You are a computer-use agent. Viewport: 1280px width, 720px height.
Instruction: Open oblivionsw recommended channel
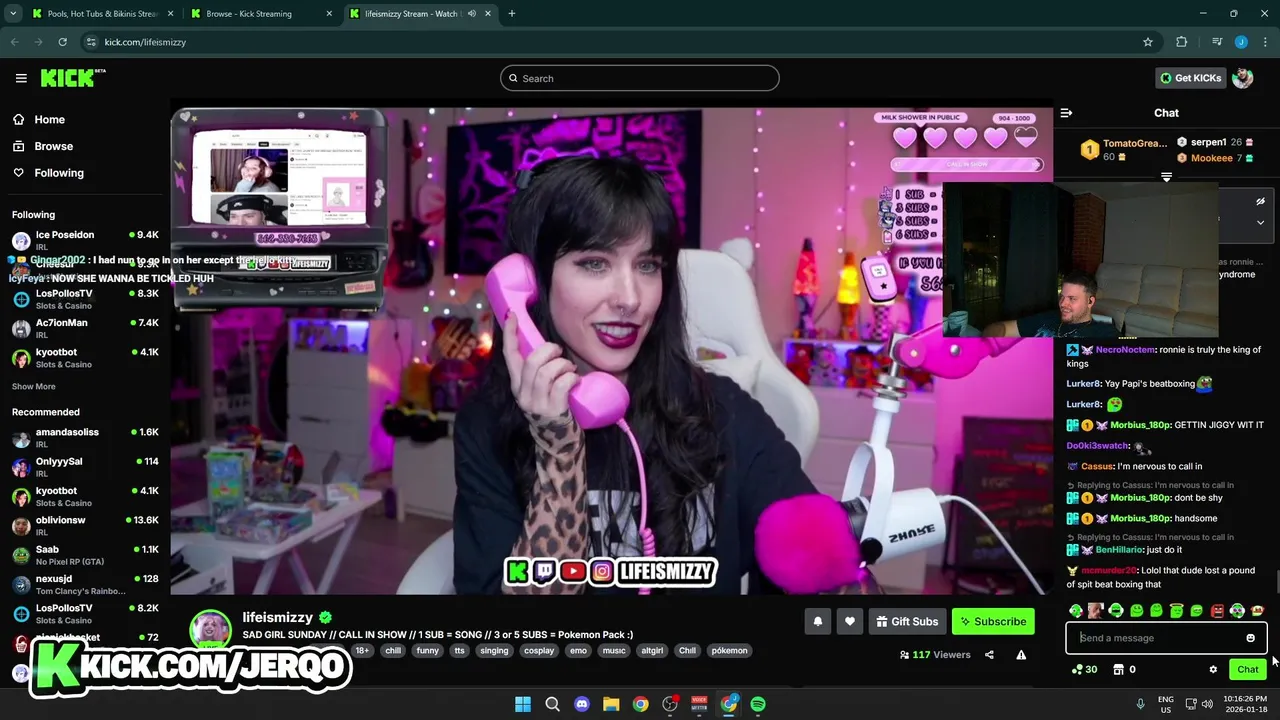coord(85,525)
